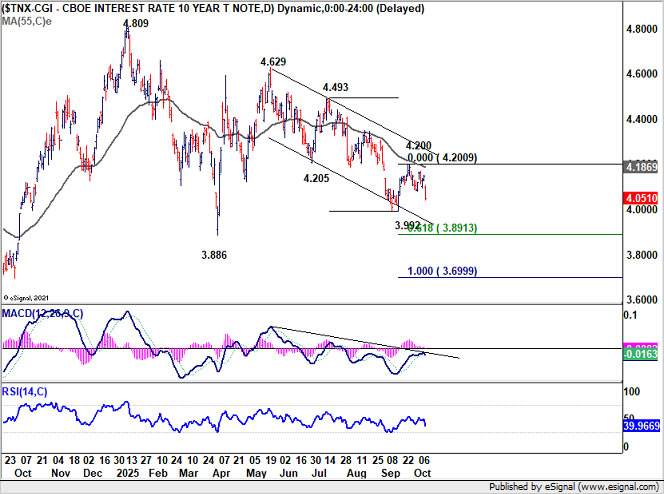Click the Nov month label on time axis
The height and width of the screenshot is (494, 664).
pos(60,473)
